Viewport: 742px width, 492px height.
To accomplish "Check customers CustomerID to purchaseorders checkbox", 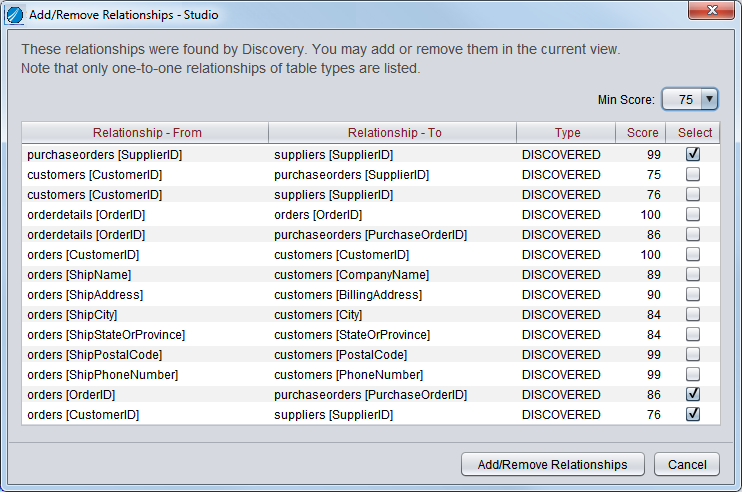I will pyautogui.click(x=693, y=175).
